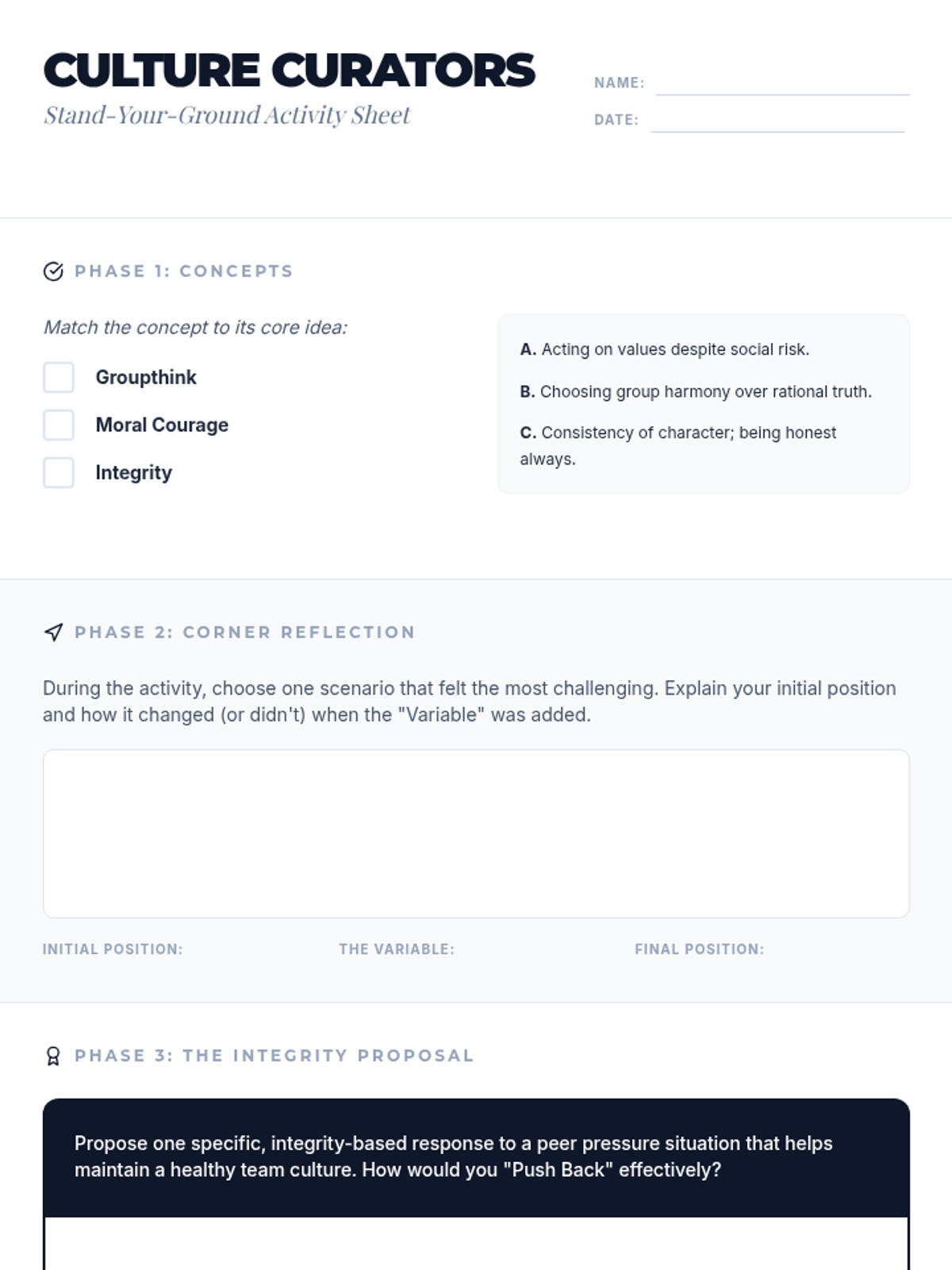Click the Date input line
952x1270 pixels.
pyautogui.click(x=777, y=121)
